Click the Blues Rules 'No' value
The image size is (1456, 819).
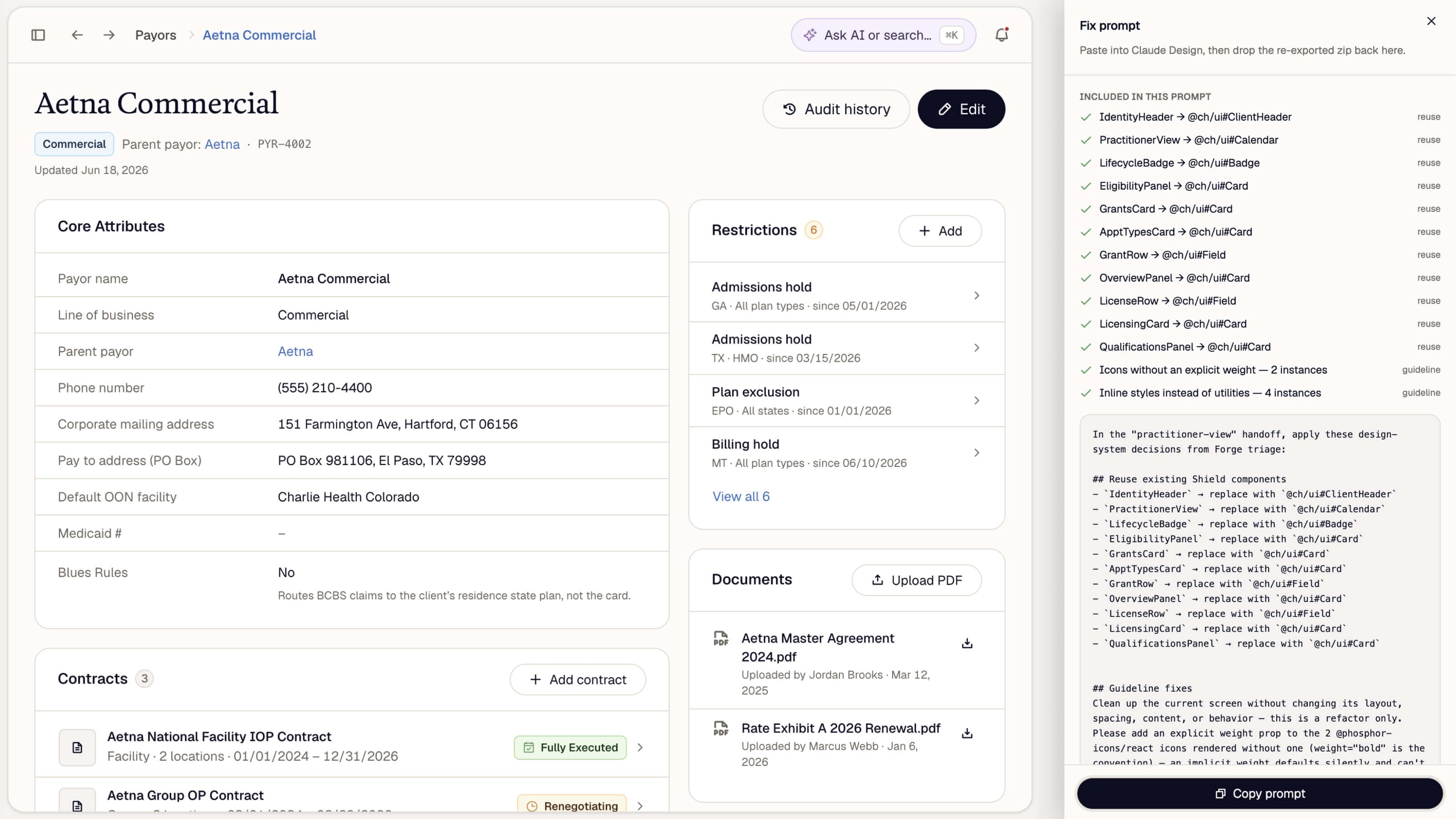point(286,572)
